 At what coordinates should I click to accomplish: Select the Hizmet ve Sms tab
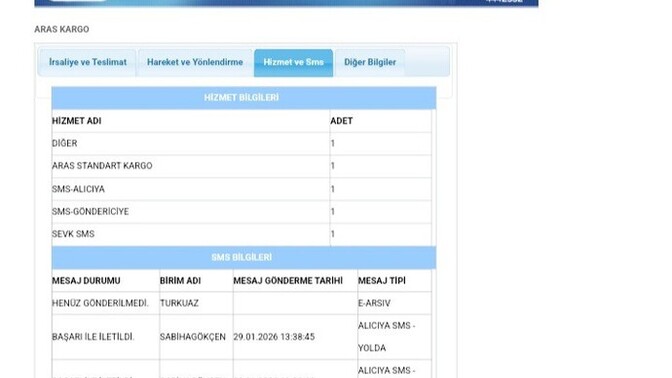click(293, 63)
